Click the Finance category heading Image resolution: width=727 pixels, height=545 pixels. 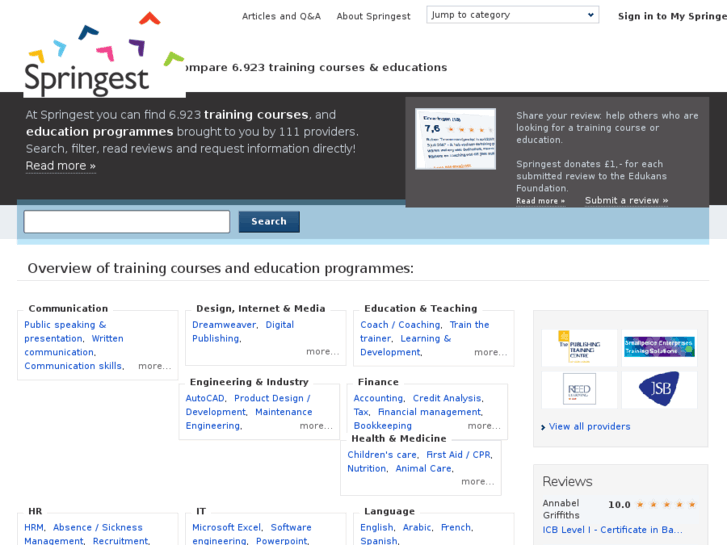click(378, 382)
